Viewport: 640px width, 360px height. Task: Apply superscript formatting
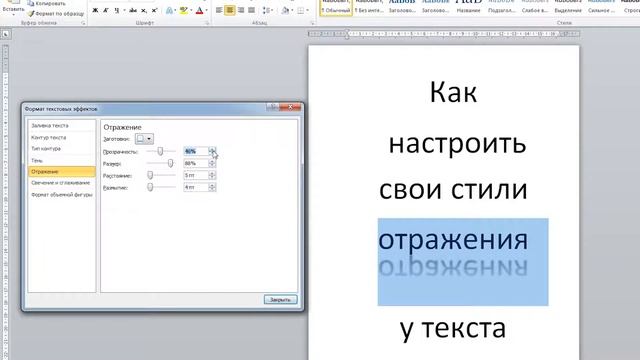154,10
